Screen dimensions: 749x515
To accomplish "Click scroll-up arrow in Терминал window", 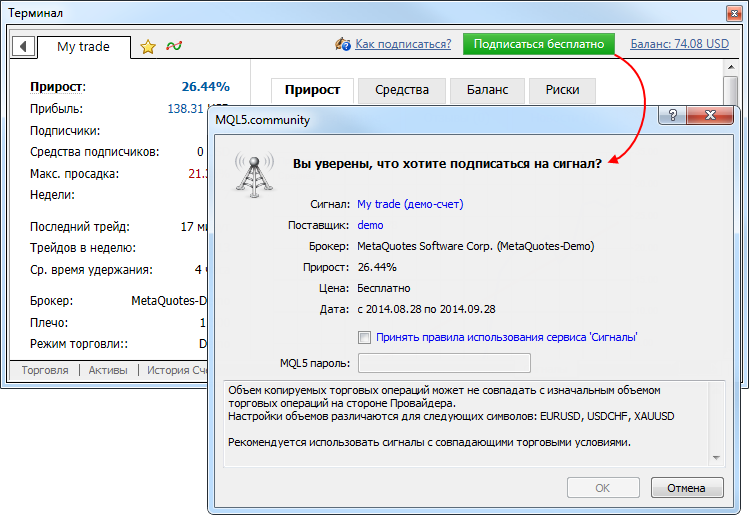I will pos(731,67).
